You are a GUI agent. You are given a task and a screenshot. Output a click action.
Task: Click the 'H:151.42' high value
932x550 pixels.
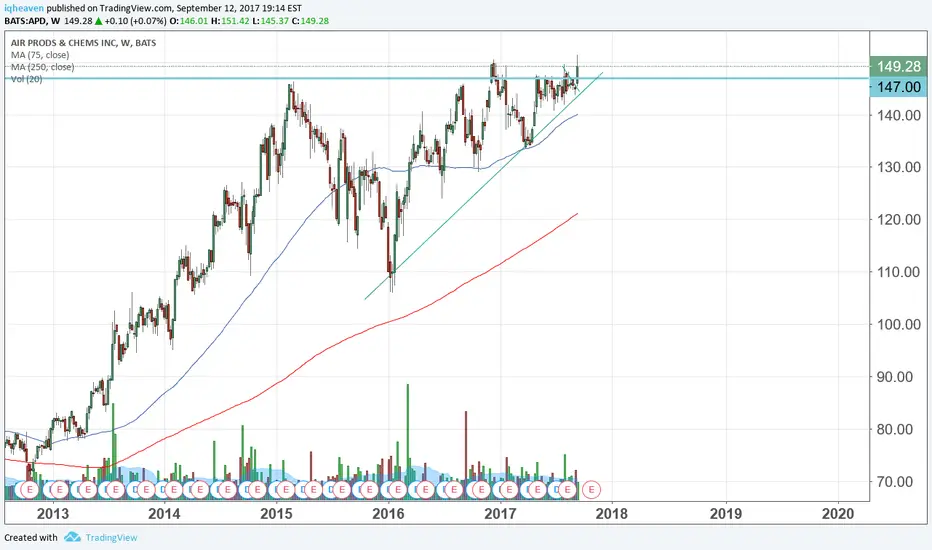tap(231, 21)
